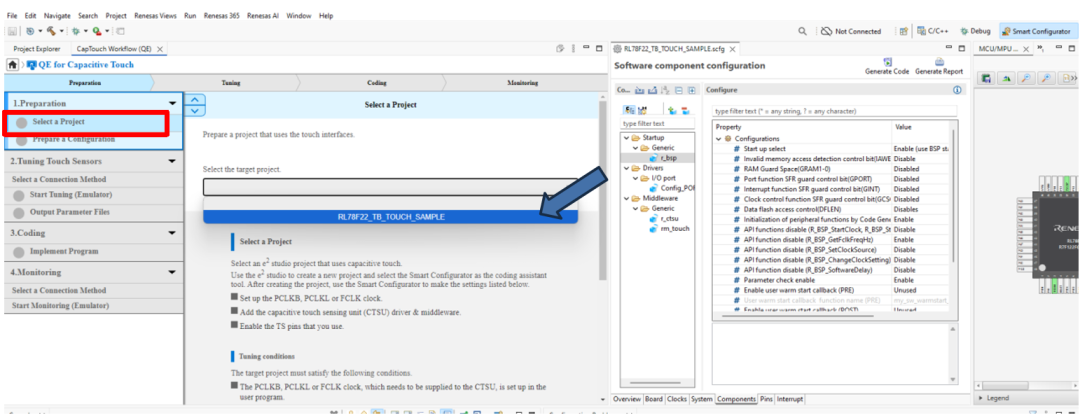Collapse the Startup tree node
Image resolution: width=1080 pixels, height=420 pixels.
(x=626, y=137)
